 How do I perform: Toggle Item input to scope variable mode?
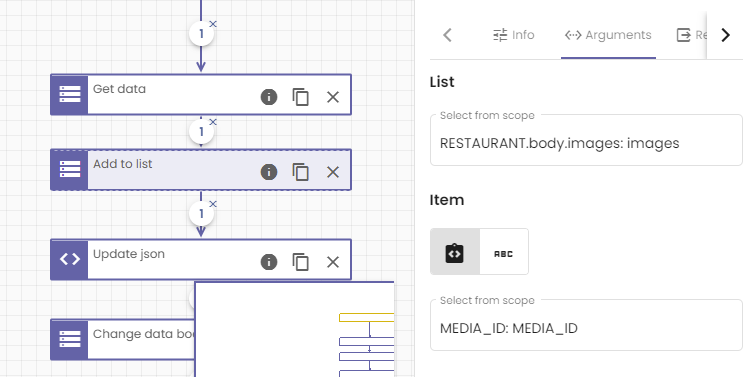[455, 252]
